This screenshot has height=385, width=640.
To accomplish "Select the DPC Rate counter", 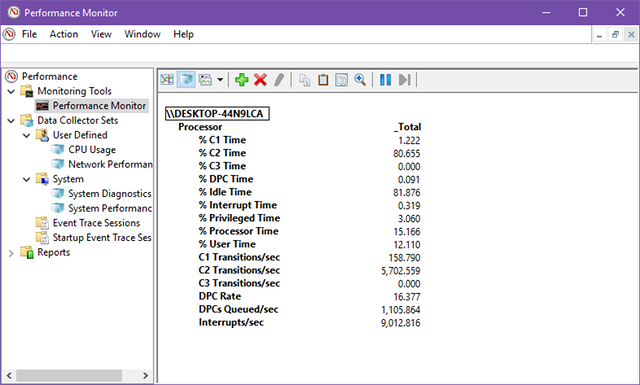I will click(x=220, y=297).
